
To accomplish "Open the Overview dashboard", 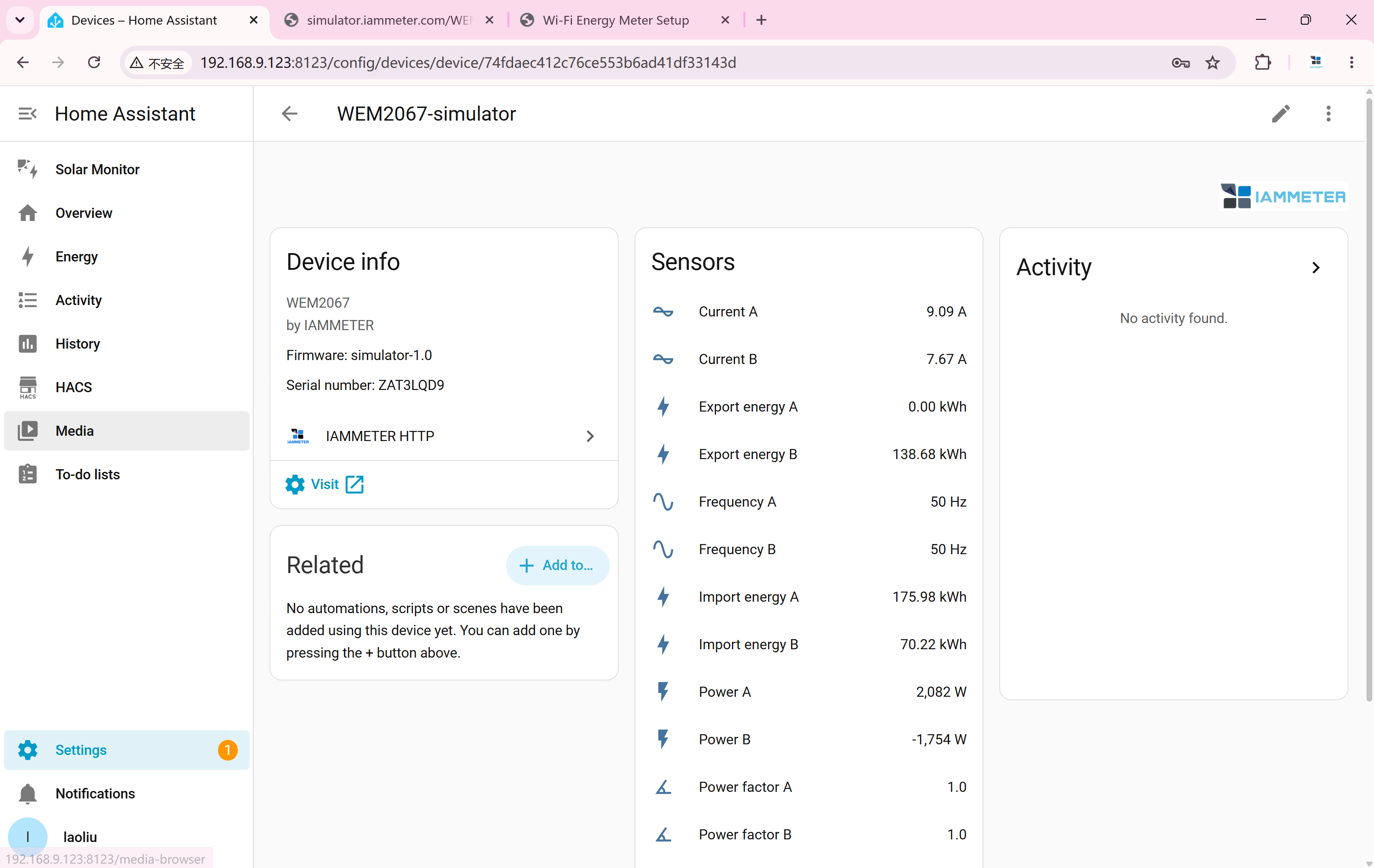I will tap(127, 213).
